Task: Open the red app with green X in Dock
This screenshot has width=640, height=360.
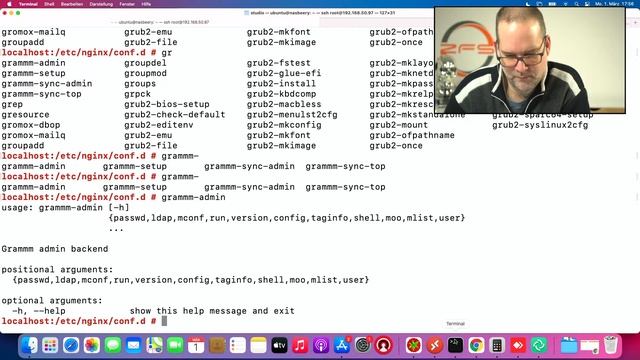Action: coord(413,345)
